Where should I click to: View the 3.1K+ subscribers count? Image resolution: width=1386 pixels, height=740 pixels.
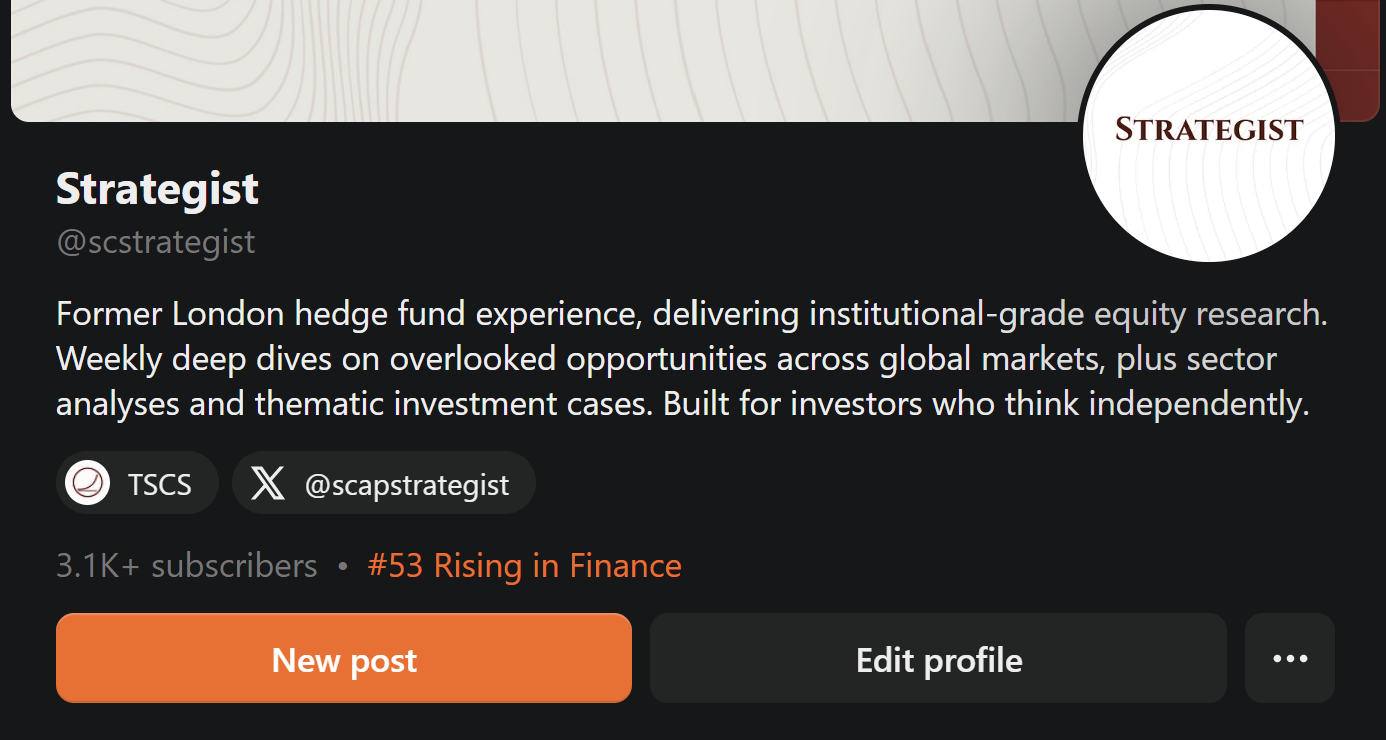click(x=186, y=565)
